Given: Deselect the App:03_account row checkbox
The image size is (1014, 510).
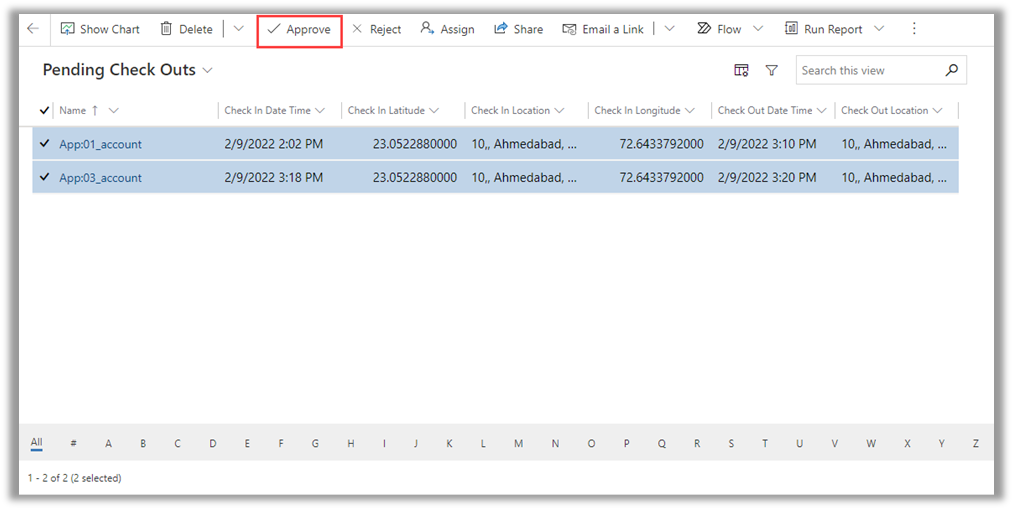Looking at the screenshot, I should click(x=44, y=177).
